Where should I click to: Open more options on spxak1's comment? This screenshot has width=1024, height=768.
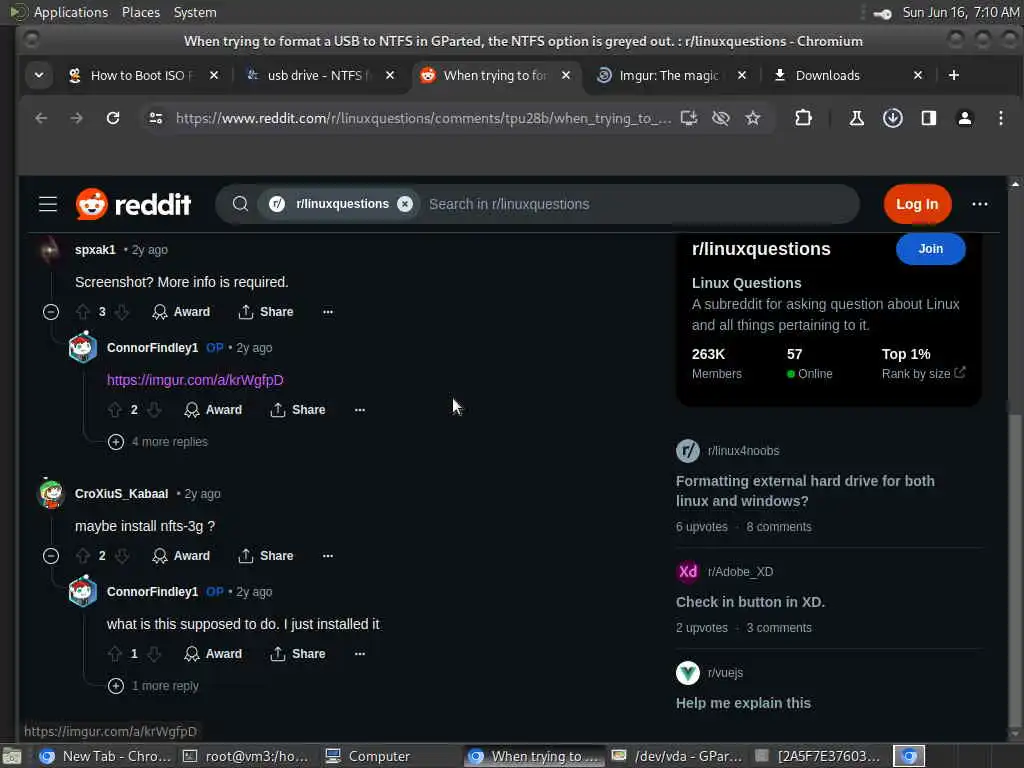tap(328, 312)
